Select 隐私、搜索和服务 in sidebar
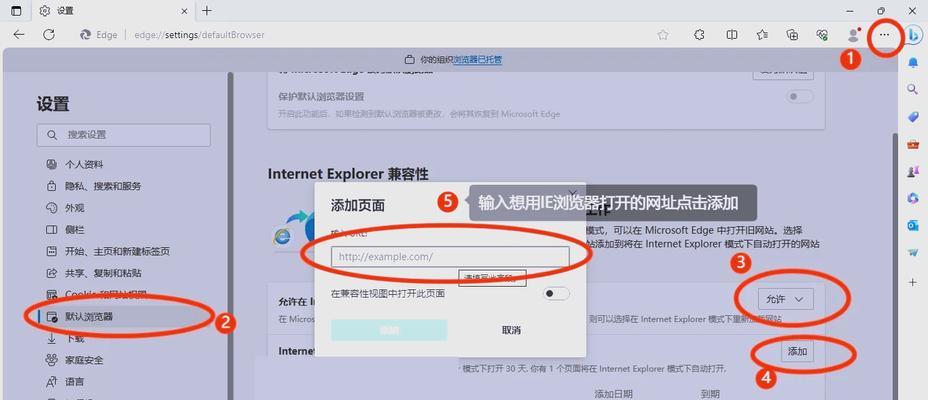The image size is (928, 400). click(95, 186)
